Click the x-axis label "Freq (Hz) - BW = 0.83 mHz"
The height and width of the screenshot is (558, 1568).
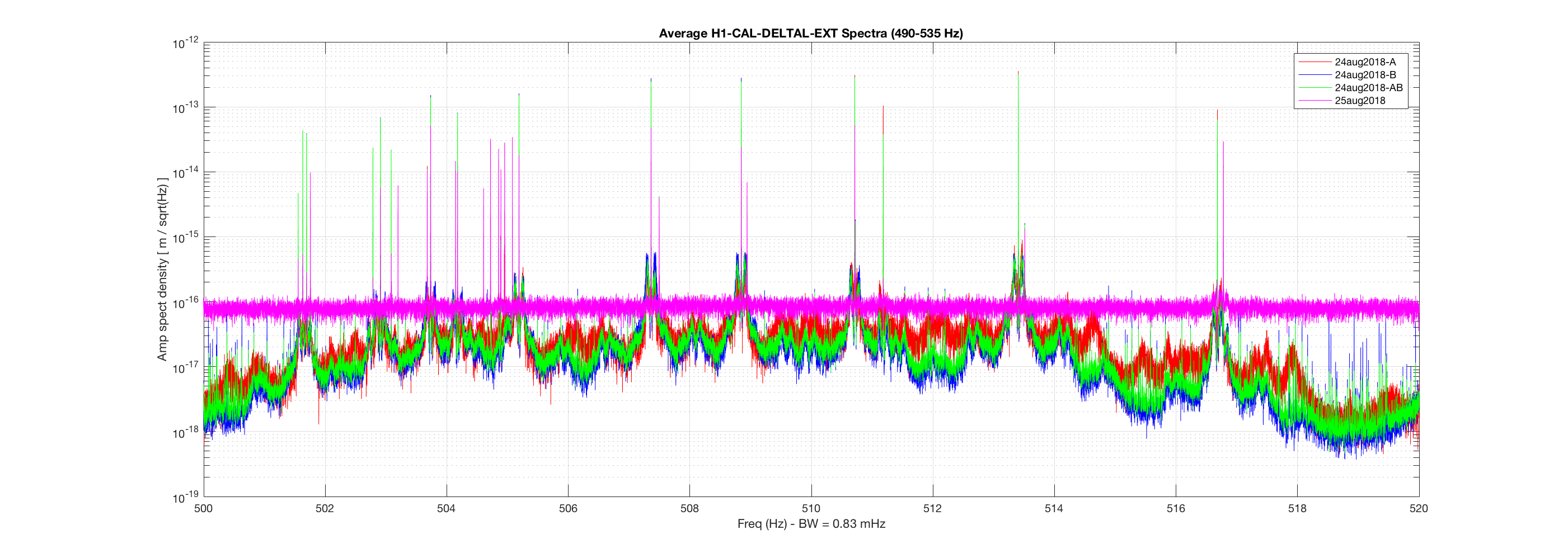[x=811, y=523]
